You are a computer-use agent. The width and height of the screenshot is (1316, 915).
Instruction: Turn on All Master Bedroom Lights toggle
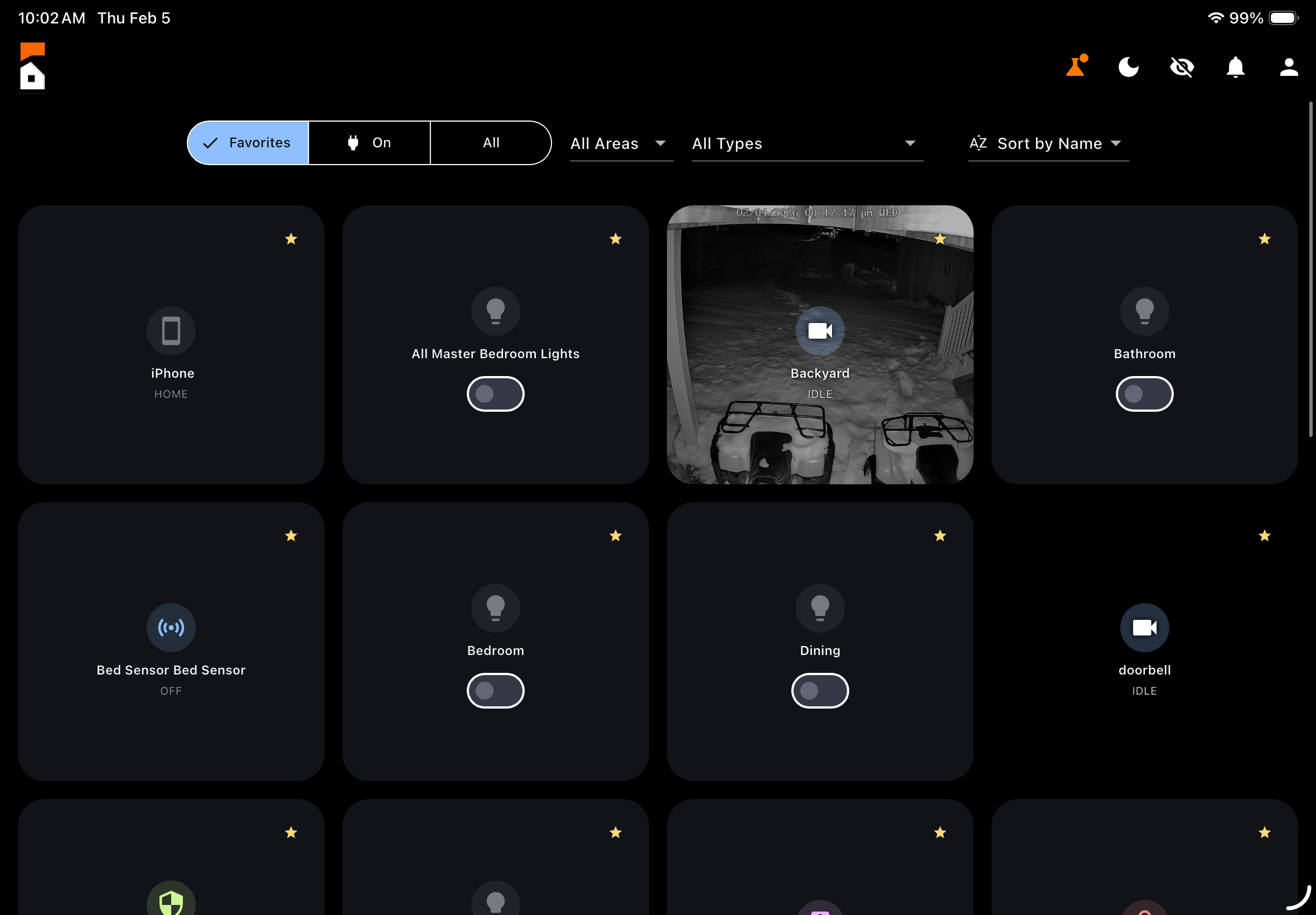pyautogui.click(x=496, y=393)
